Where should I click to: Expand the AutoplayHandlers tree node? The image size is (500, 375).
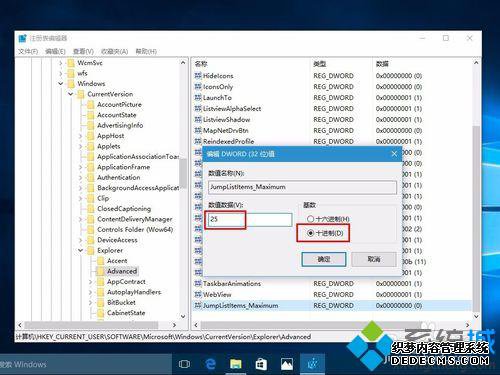pyautogui.click(x=90, y=292)
